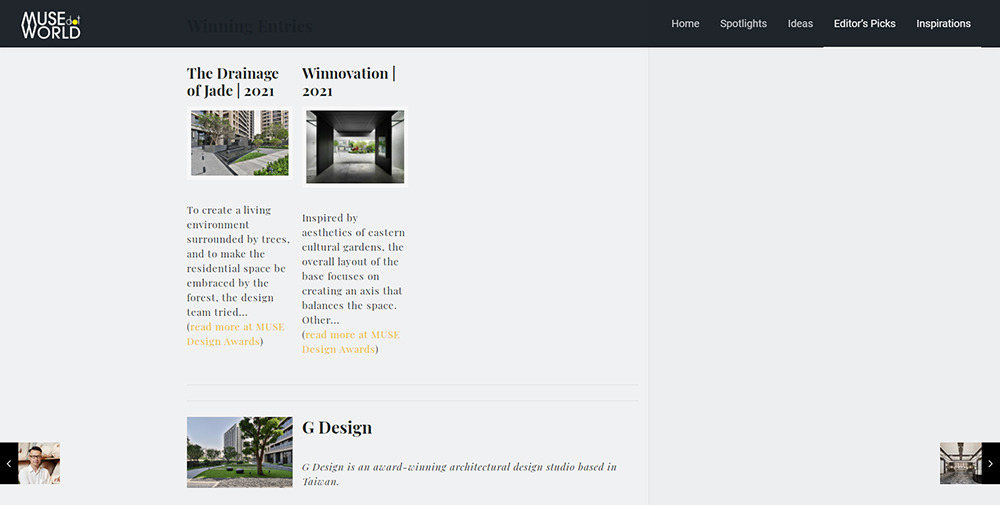The height and width of the screenshot is (505, 1000).
Task: Open the Spotlights menu item
Action: click(743, 24)
